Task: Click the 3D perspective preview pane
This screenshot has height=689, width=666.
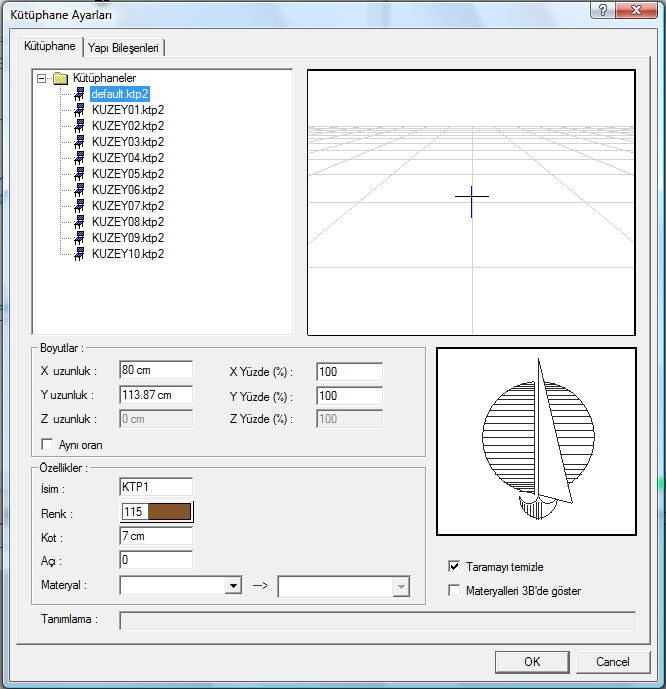Action: point(471,203)
